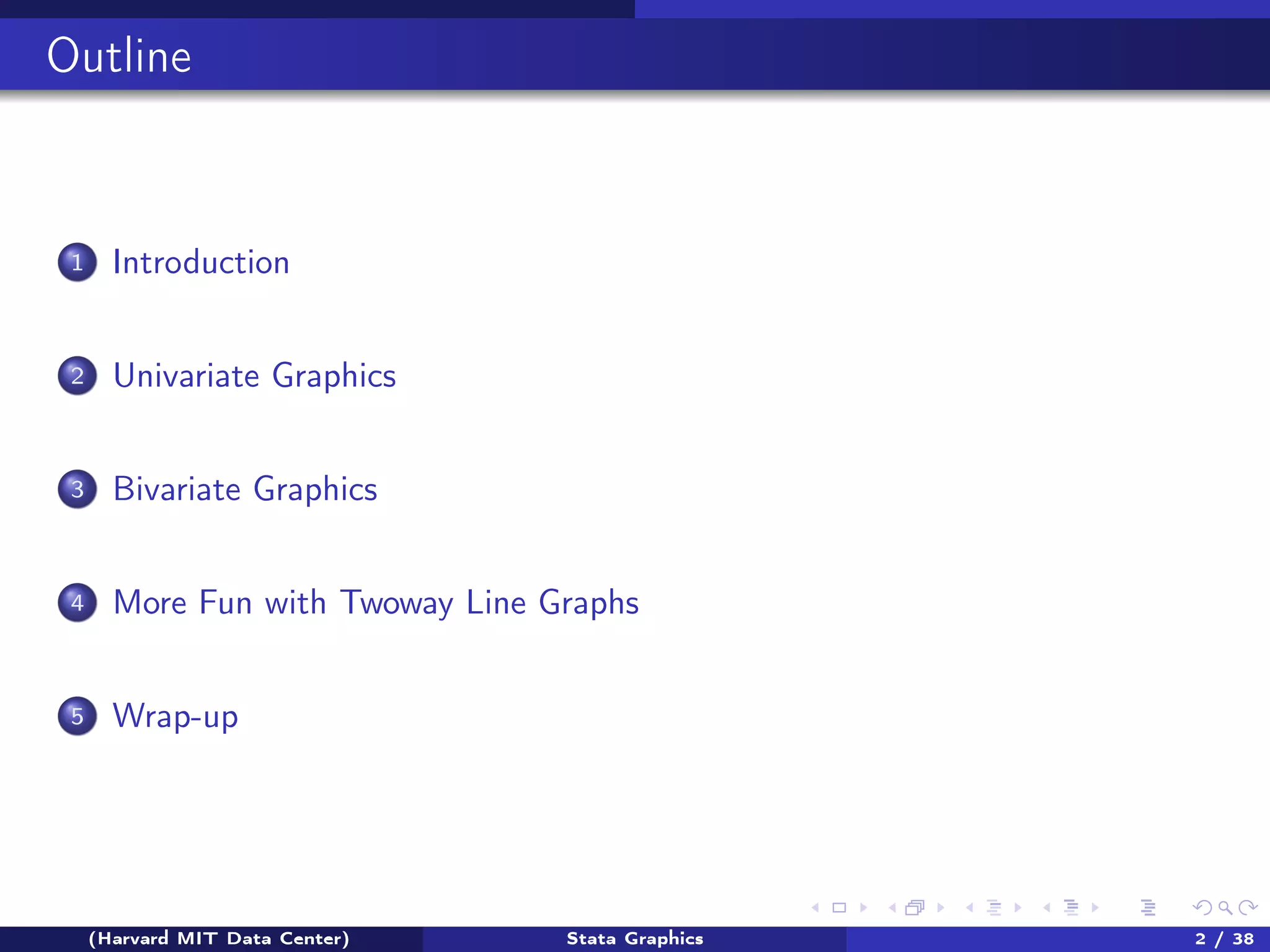The height and width of the screenshot is (952, 1270).
Task: Go to next section arrow
Action: tap(1095, 907)
